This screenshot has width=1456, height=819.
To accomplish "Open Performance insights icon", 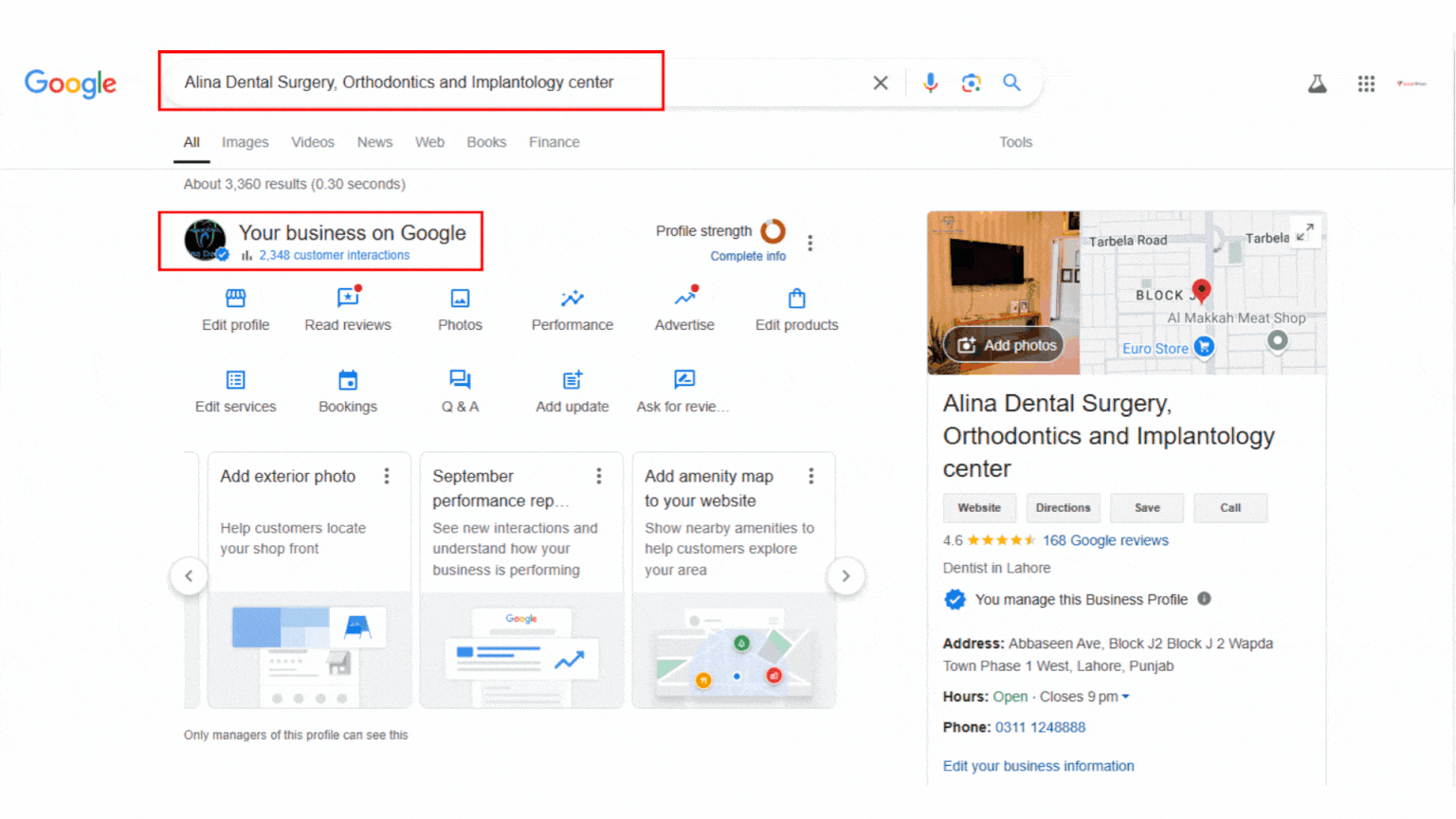I will tap(572, 299).
